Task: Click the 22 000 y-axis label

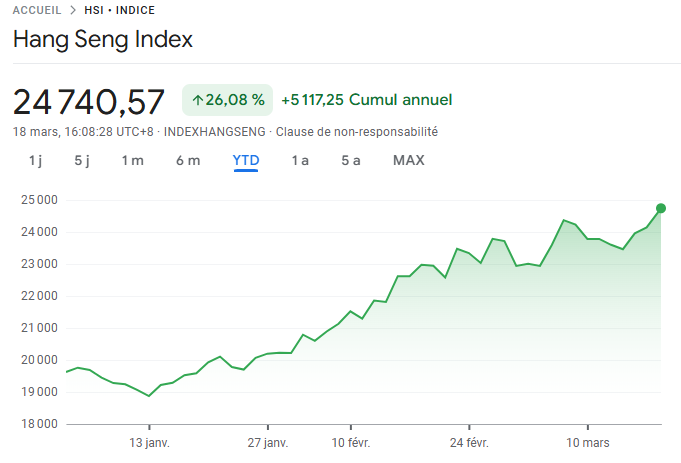Action: pyautogui.click(x=40, y=296)
